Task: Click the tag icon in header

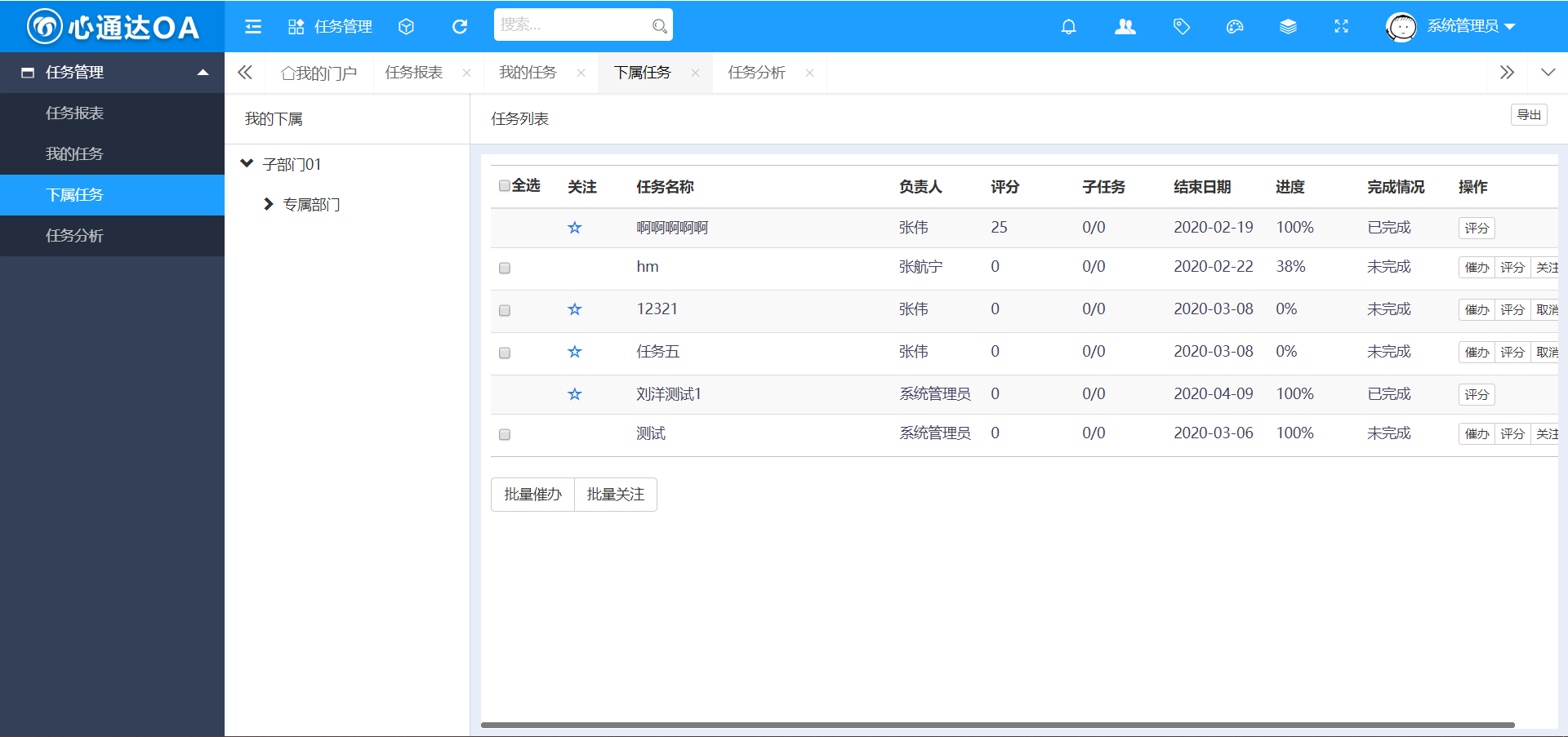Action: point(1181,27)
